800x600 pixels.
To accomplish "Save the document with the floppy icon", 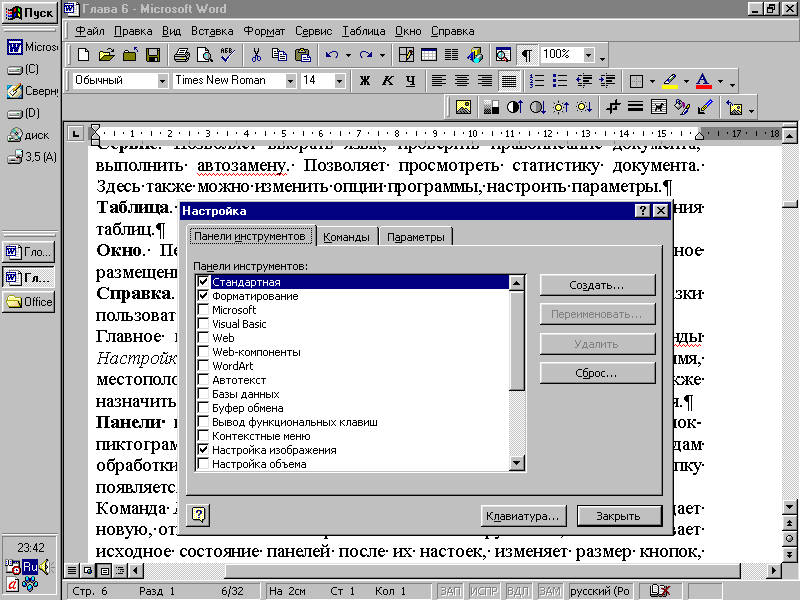I will point(153,55).
